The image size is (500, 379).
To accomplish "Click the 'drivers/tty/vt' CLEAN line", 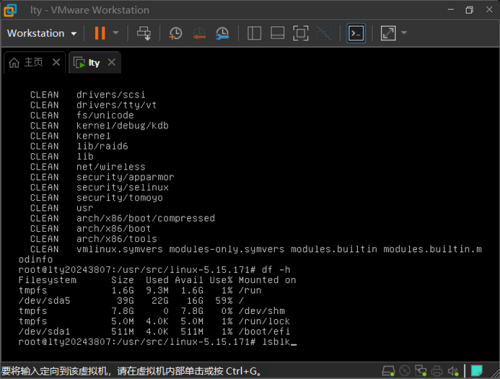I will (x=93, y=105).
